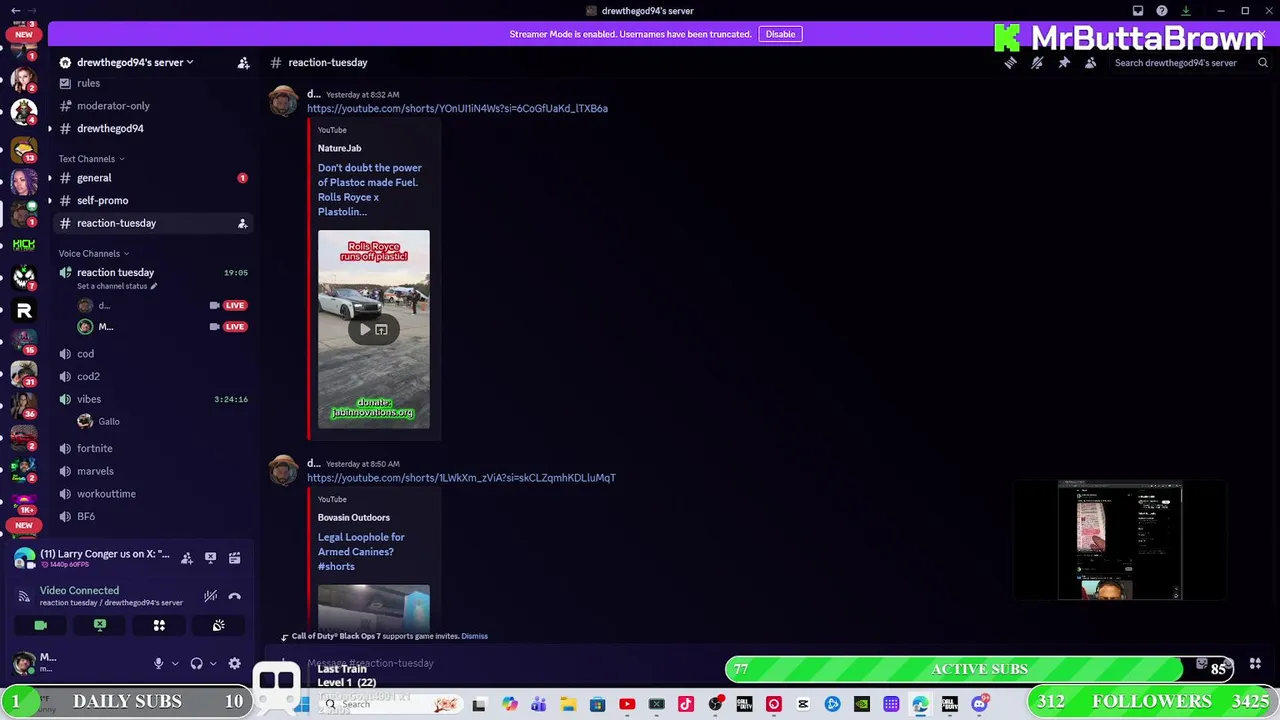Screen dimensions: 1280x720
Task: Toggle noise suppression icon
Action: point(210,596)
